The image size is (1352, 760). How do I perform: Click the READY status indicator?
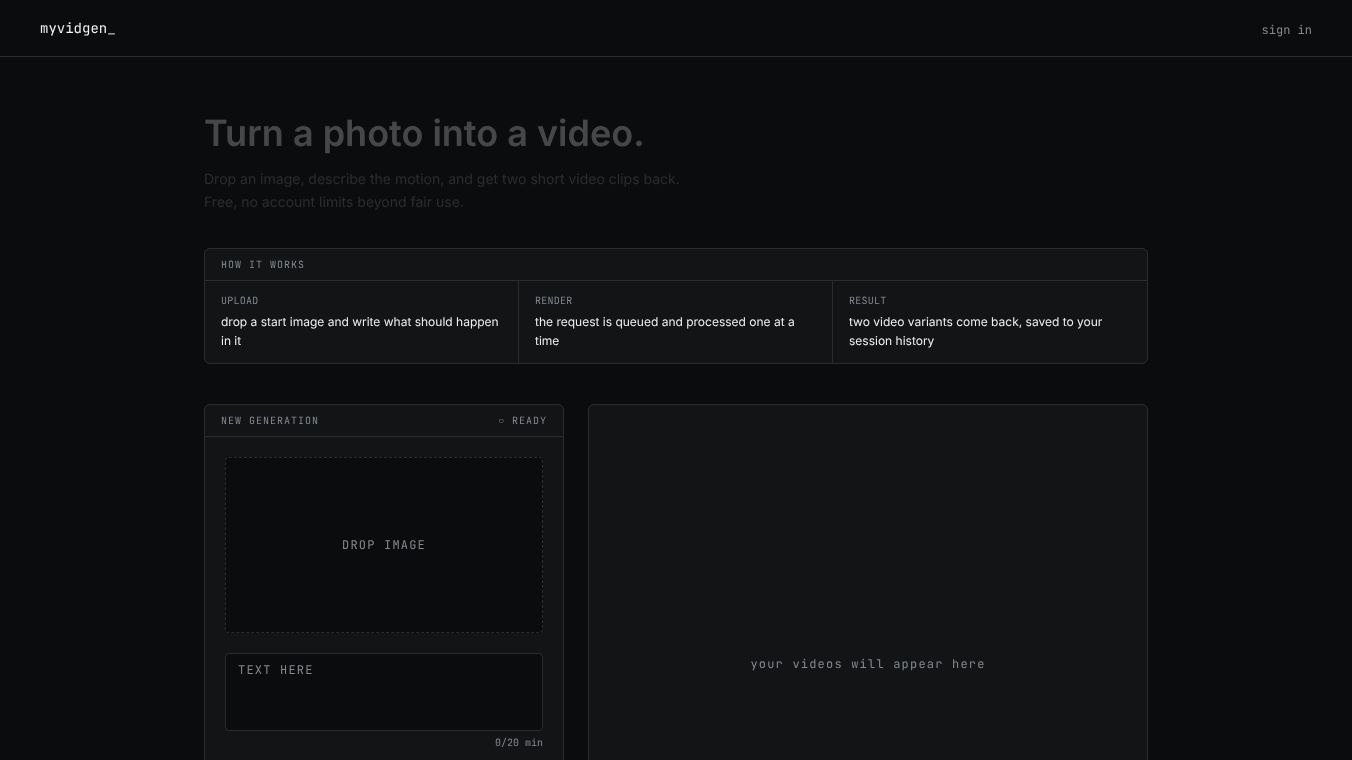coord(522,421)
